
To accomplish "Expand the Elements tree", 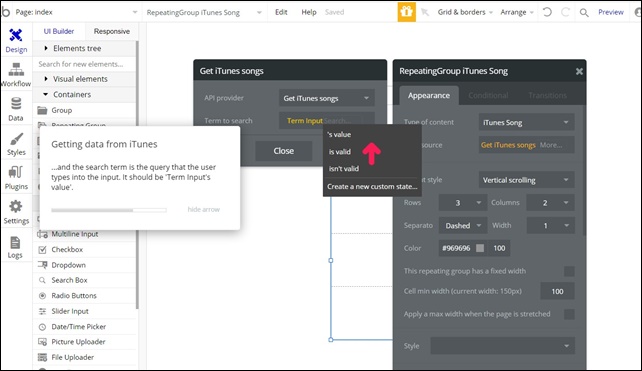I will tap(84, 48).
